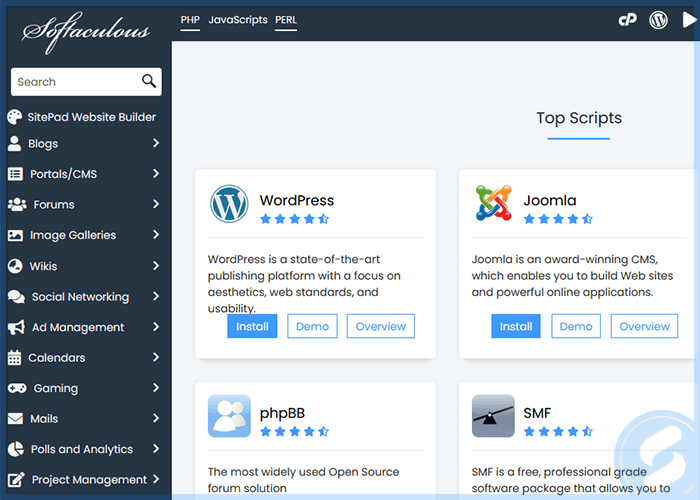Click the SitePad palette icon
Viewport: 700px width, 500px height.
tap(14, 117)
